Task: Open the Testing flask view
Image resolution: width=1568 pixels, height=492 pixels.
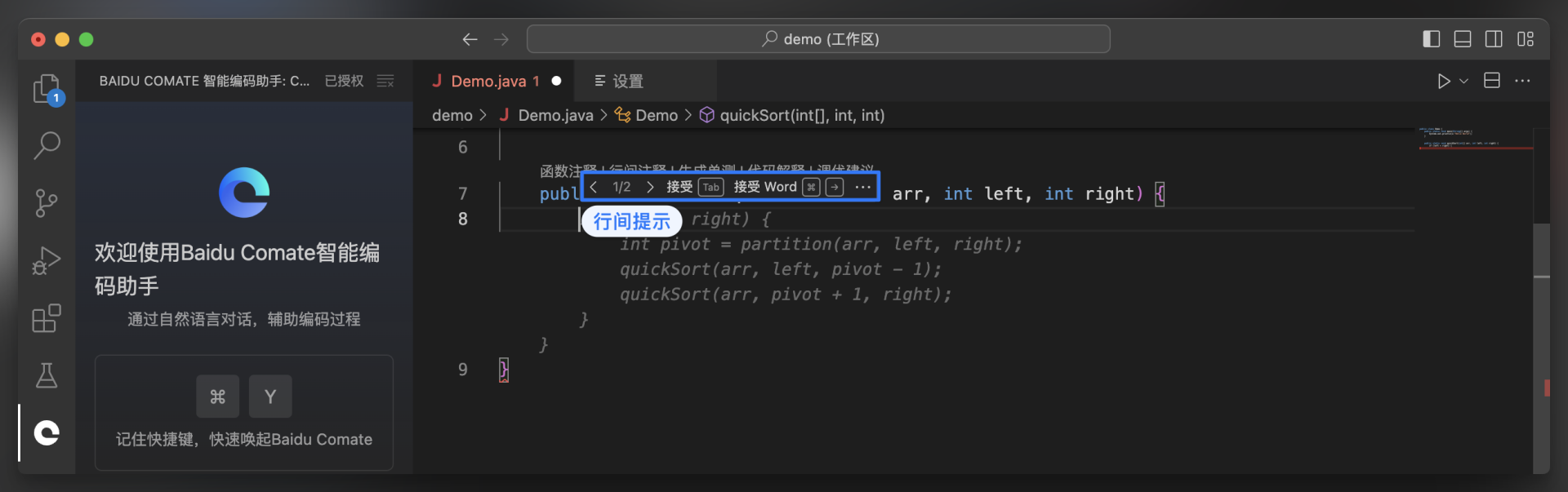Action: (47, 375)
